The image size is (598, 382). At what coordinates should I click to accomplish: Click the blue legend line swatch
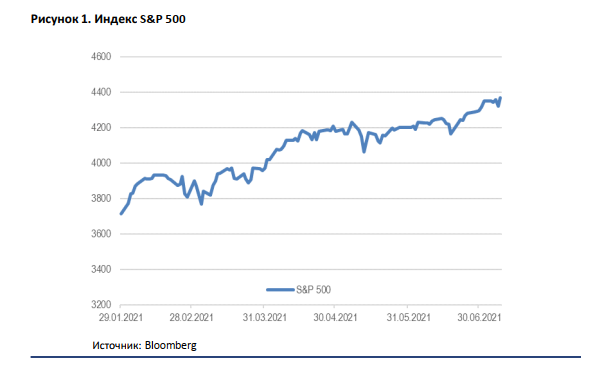280,290
